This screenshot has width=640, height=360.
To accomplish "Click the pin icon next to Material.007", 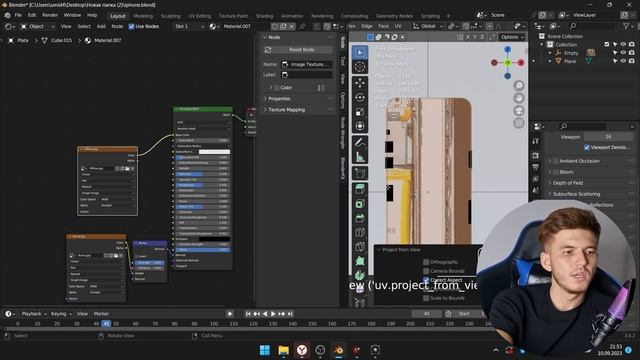I will pyautogui.click(x=302, y=27).
